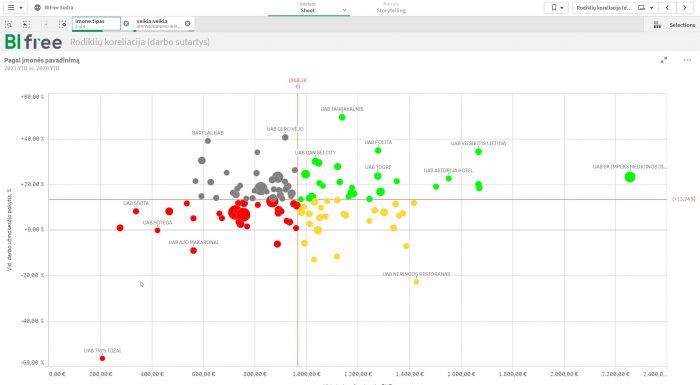Click subtitle 2021 YTD vs. 2020 YTD
Image resolution: width=700 pixels, height=385 pixels.
point(32,68)
